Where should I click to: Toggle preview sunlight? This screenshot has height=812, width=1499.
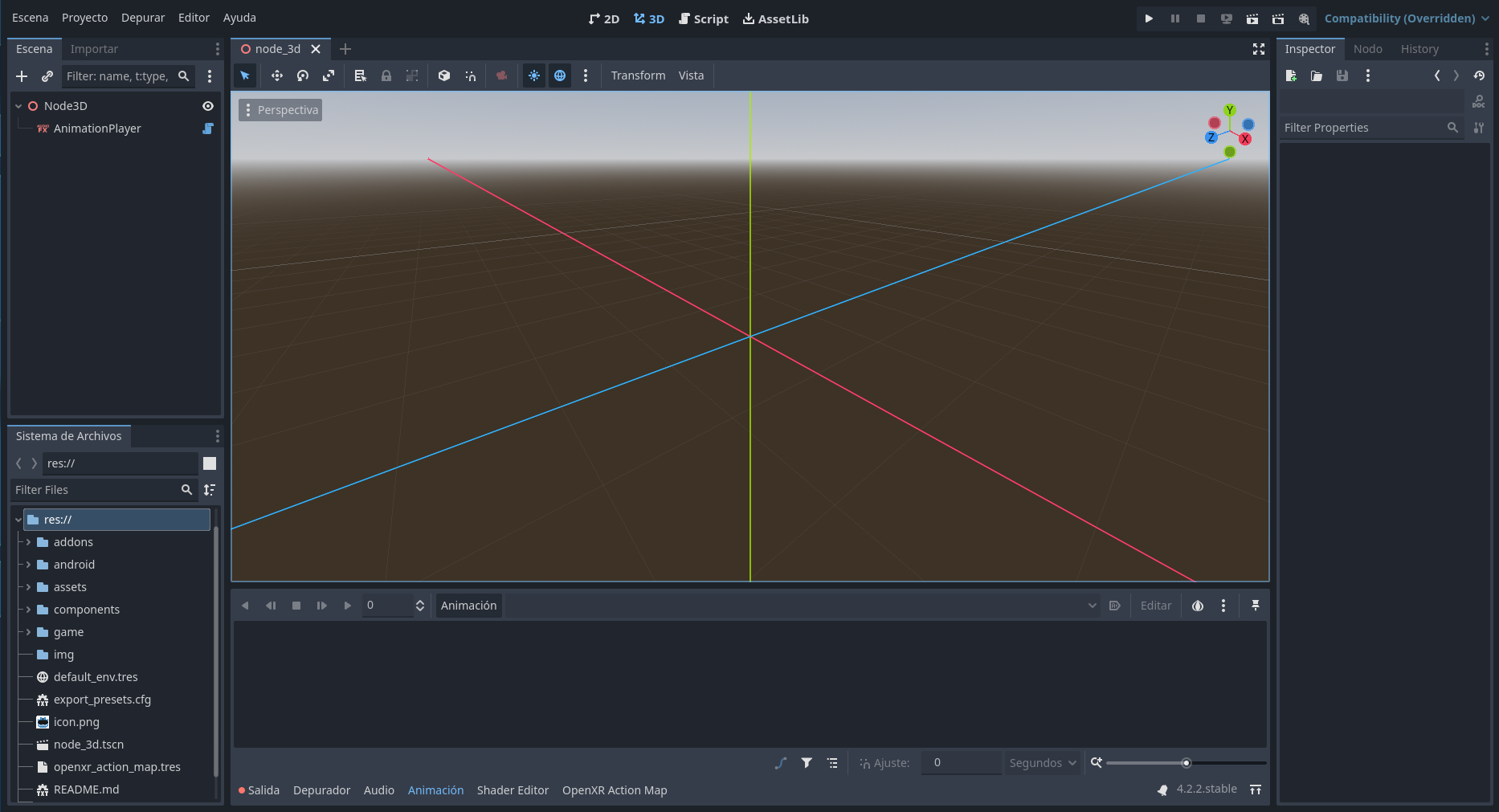pos(534,75)
